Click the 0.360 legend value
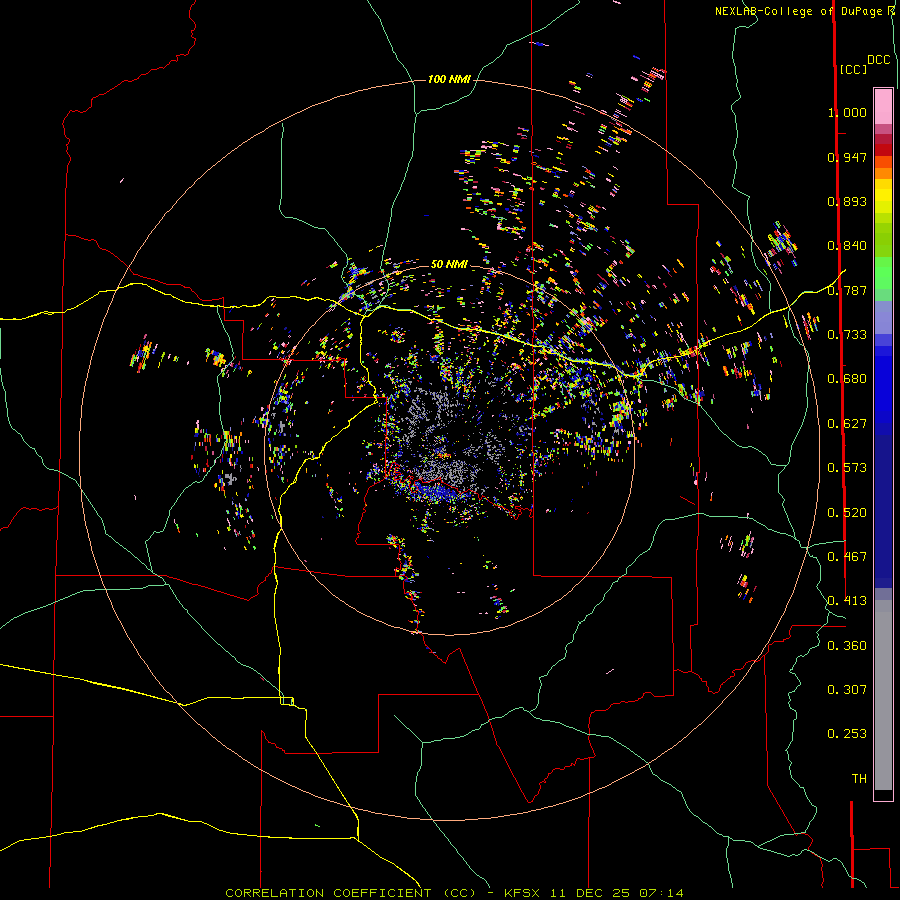This screenshot has width=900, height=900. tap(847, 646)
